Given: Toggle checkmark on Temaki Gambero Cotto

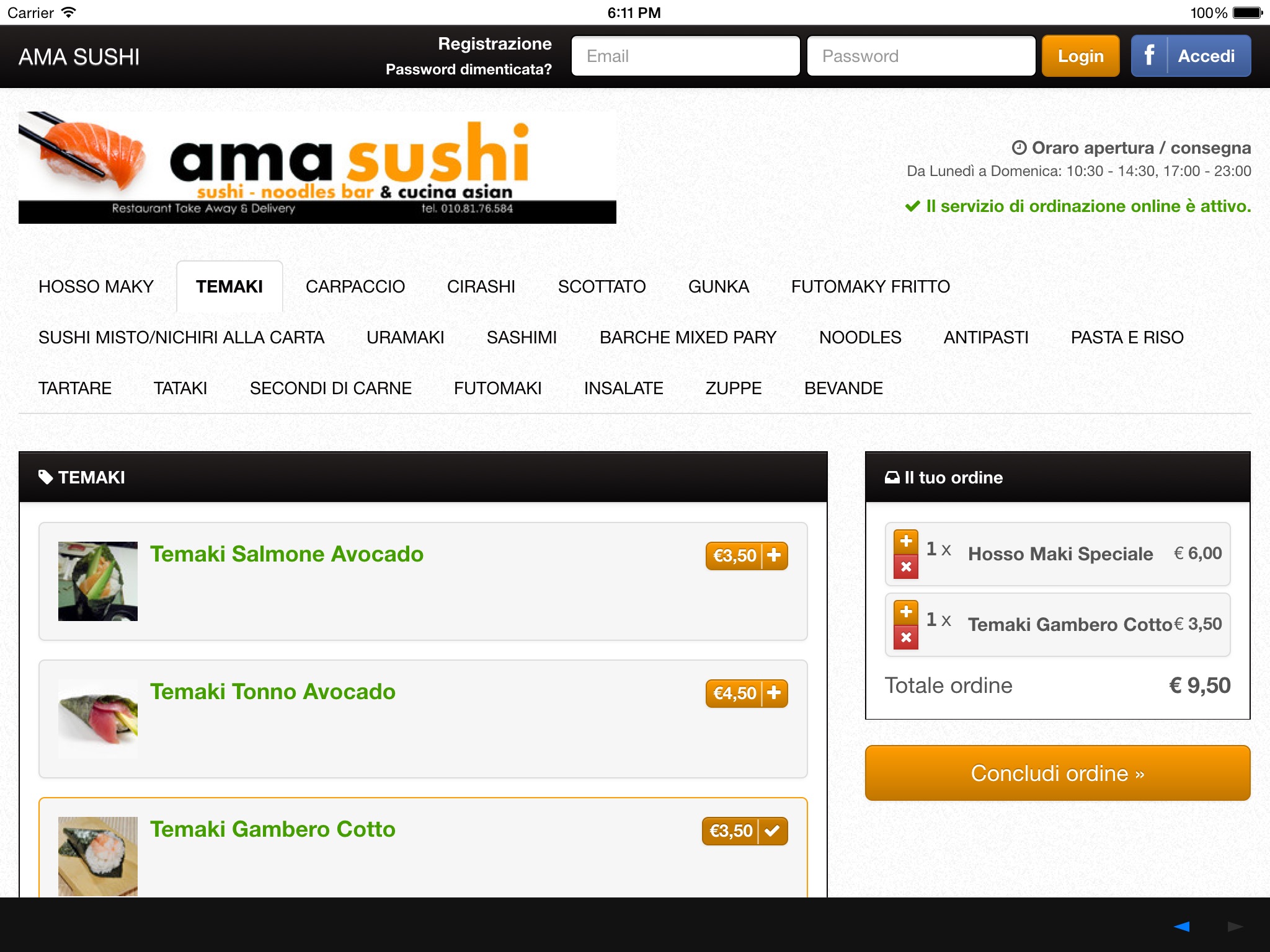Looking at the screenshot, I should (772, 831).
